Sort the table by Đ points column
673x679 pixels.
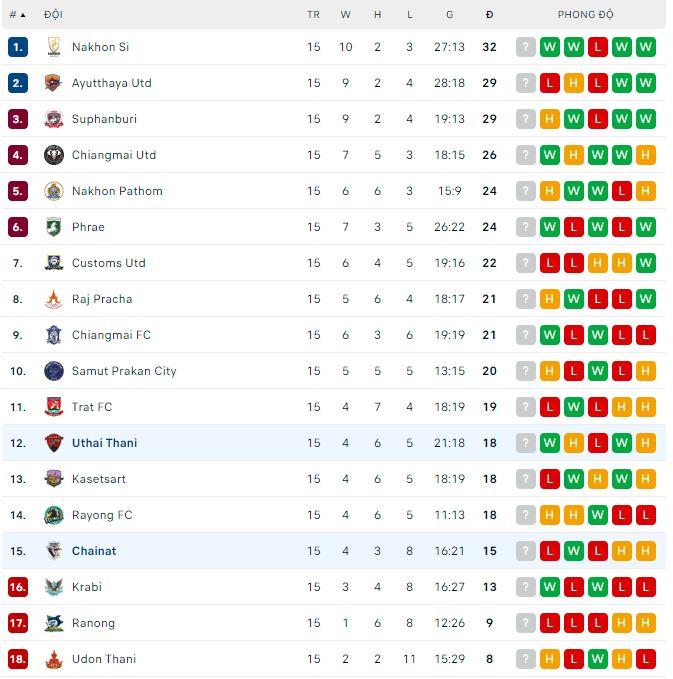(489, 15)
